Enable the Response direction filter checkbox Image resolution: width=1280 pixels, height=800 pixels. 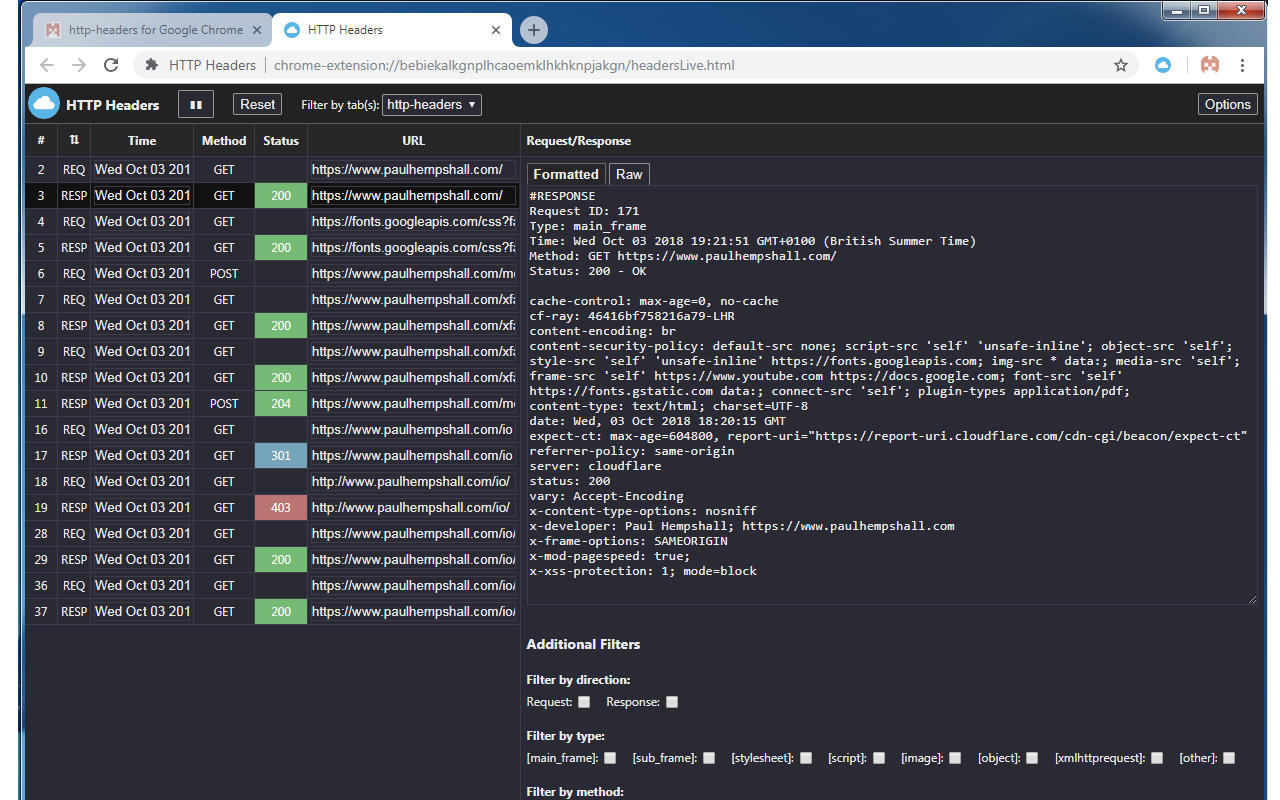(672, 702)
